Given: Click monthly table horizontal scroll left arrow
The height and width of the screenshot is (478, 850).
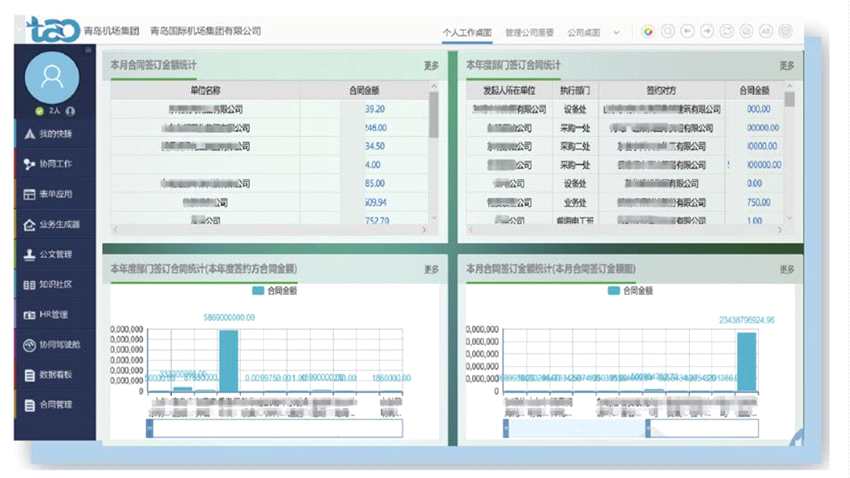Looking at the screenshot, I should coord(115,230).
